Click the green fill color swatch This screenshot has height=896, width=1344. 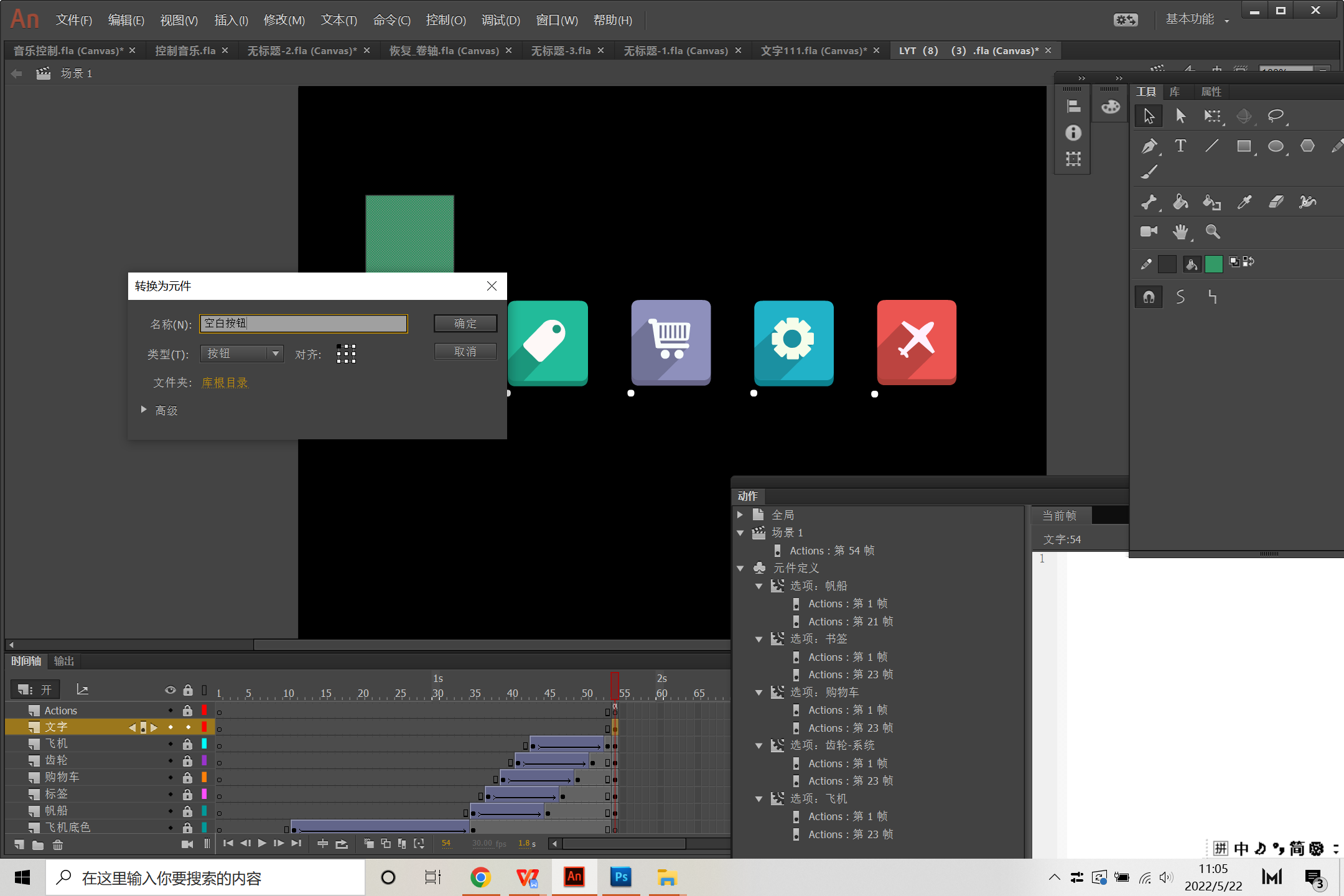[1213, 264]
